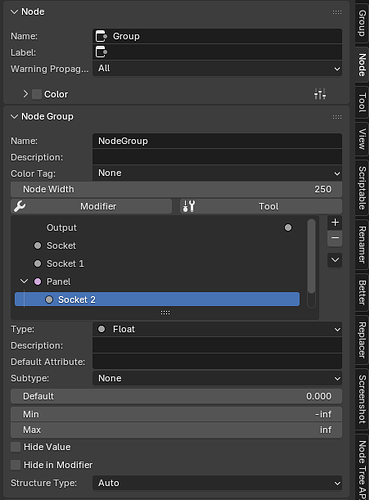Click the NodeGroup name field
This screenshot has width=369, height=500.
tap(217, 141)
